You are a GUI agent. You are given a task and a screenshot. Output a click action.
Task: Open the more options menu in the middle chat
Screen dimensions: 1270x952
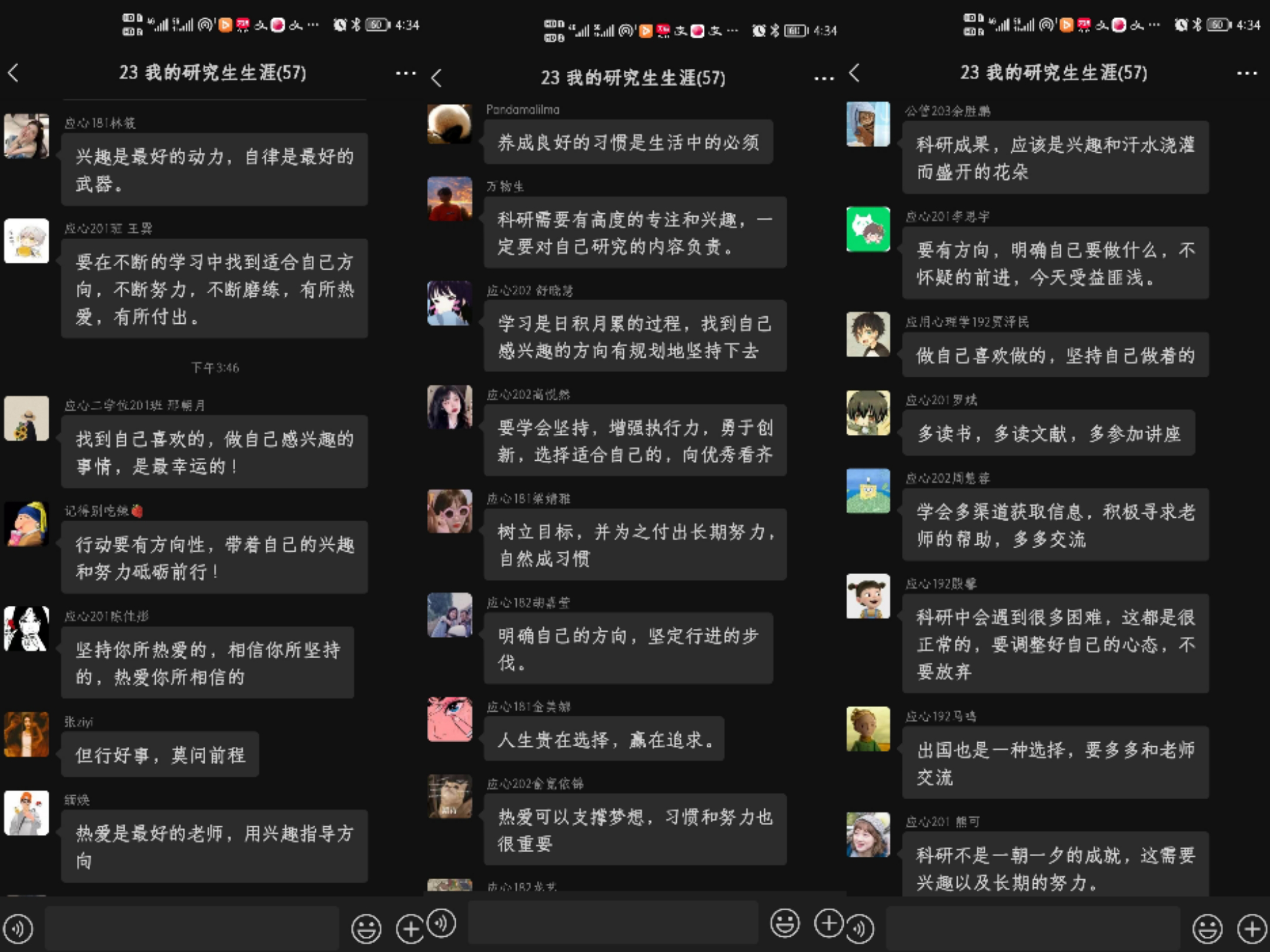pyautogui.click(x=824, y=78)
